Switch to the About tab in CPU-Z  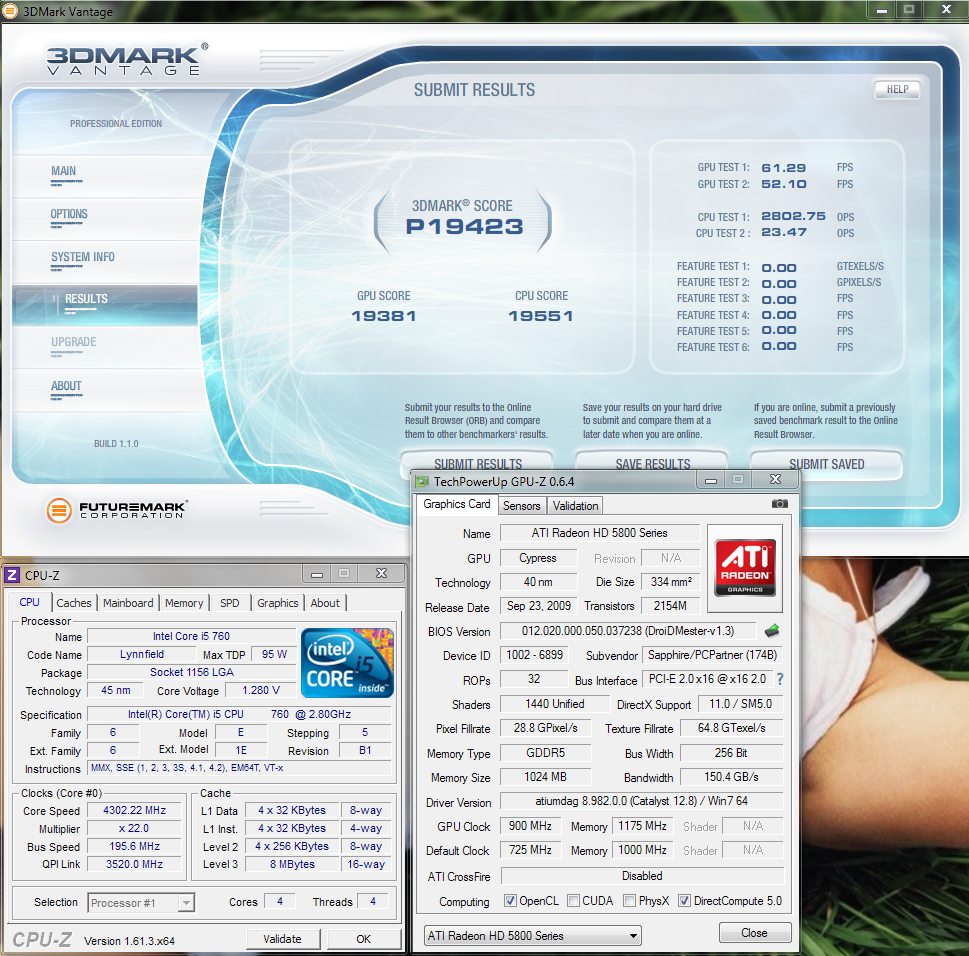click(x=325, y=603)
